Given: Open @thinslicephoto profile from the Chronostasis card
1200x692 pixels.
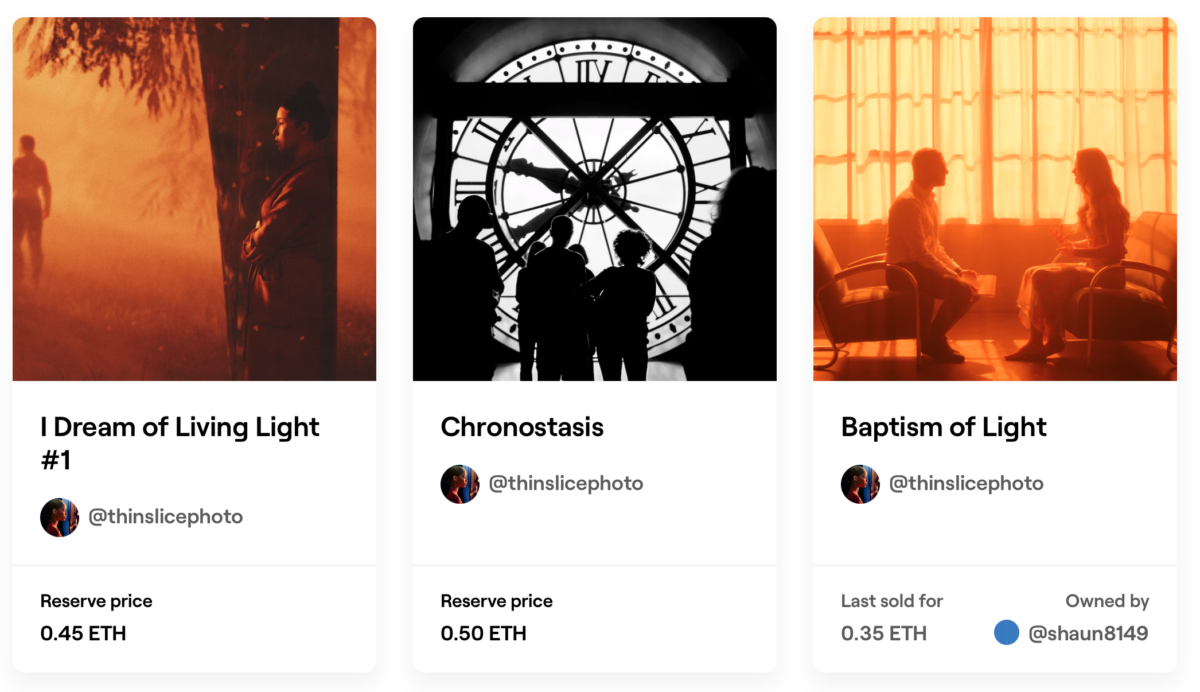Looking at the screenshot, I should pyautogui.click(x=566, y=484).
